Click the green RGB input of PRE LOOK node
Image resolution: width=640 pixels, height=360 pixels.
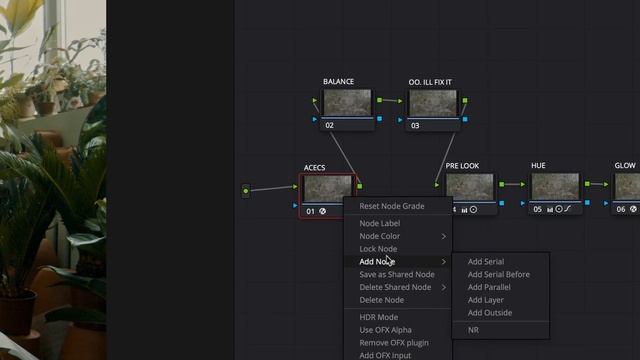pos(437,185)
